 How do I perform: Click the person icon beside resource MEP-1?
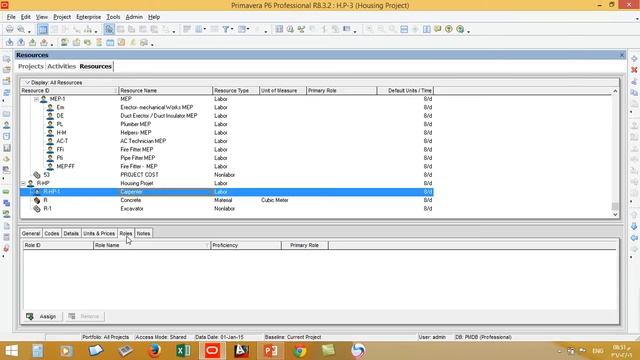tap(44, 99)
